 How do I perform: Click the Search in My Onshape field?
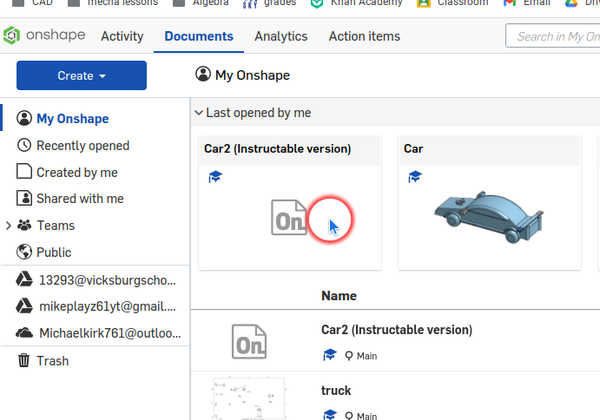click(553, 36)
